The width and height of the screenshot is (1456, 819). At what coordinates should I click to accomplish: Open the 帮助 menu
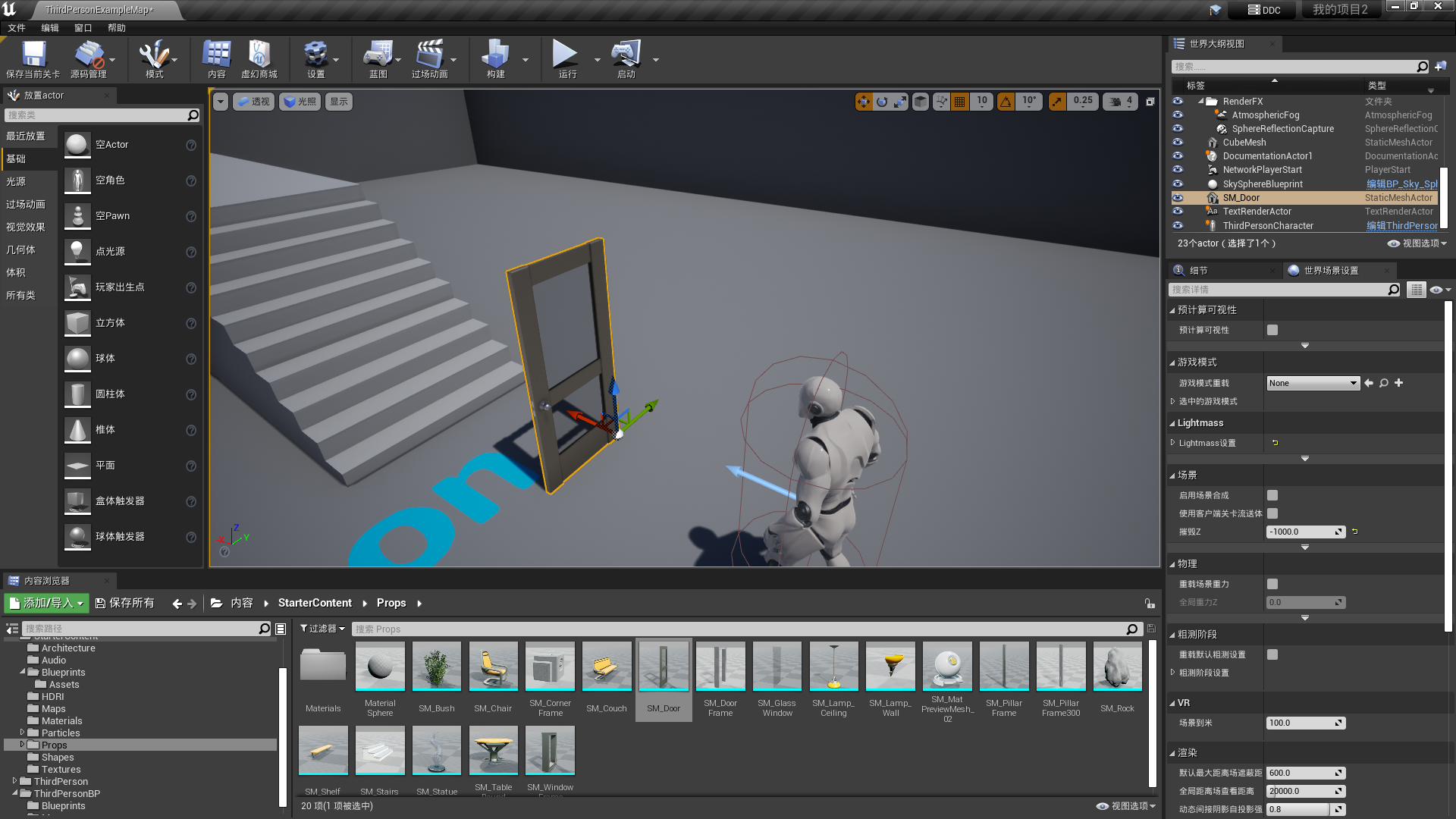coord(117,28)
